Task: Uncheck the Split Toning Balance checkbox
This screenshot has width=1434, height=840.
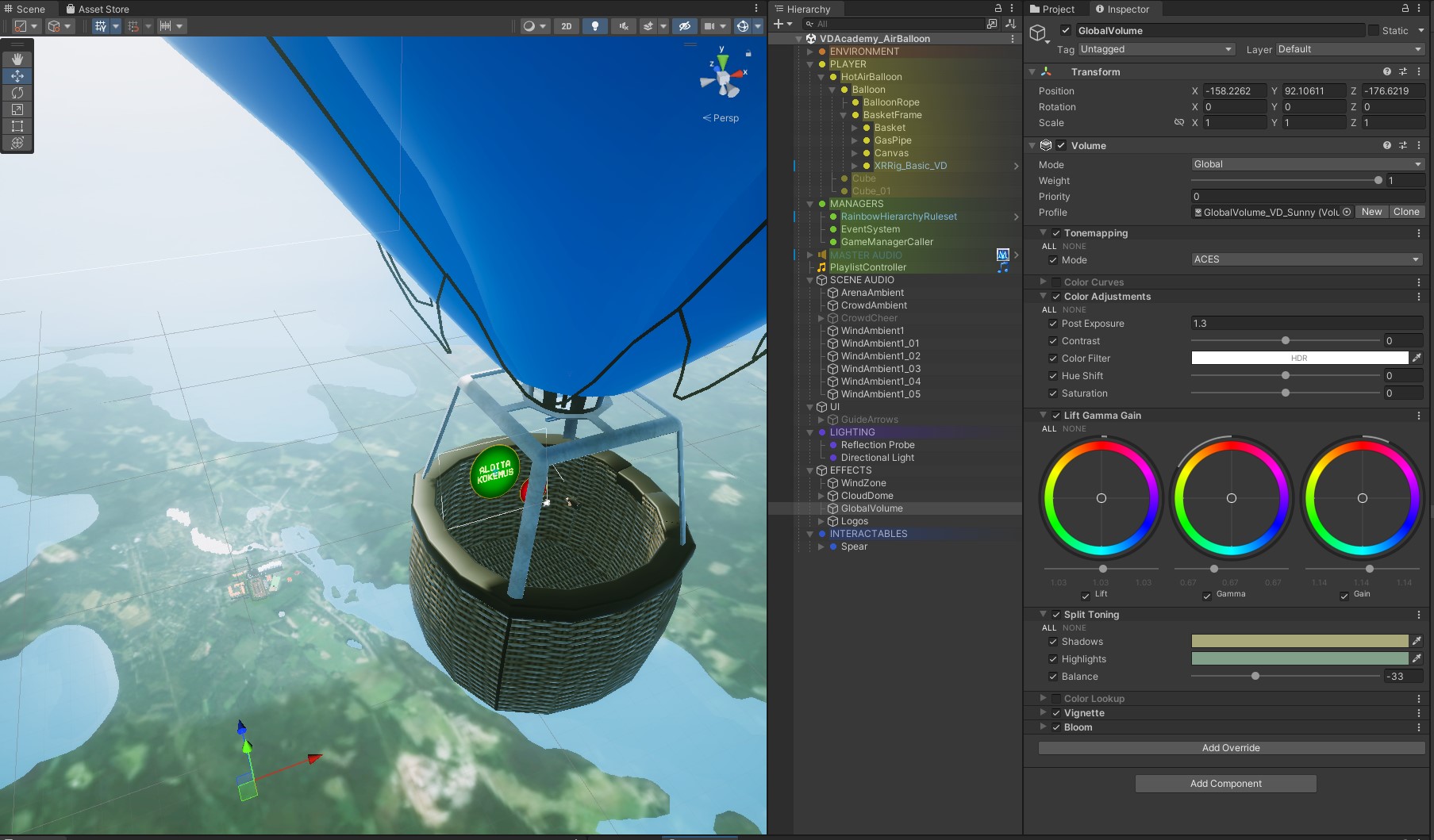Action: tap(1053, 677)
